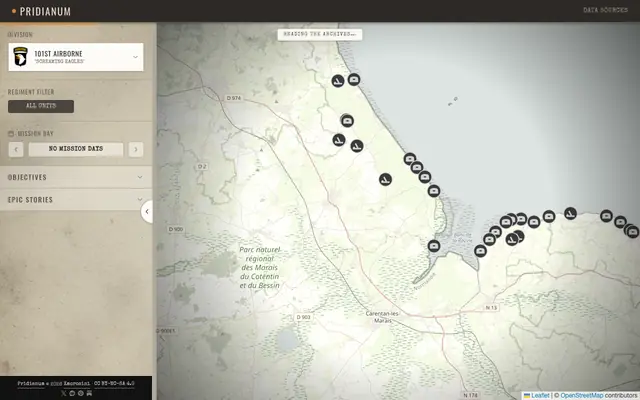Click the Parc naturel régional map label
The height and width of the screenshot is (400, 640).
[260, 267]
